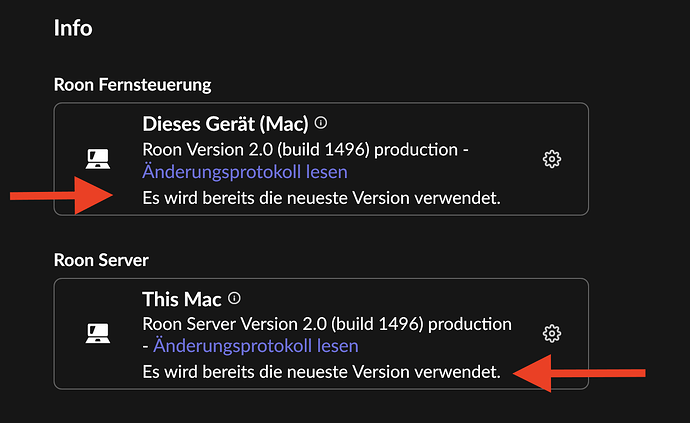Image resolution: width=690 pixels, height=423 pixels.
Task: Select the This Mac server title
Action: pyautogui.click(x=182, y=299)
